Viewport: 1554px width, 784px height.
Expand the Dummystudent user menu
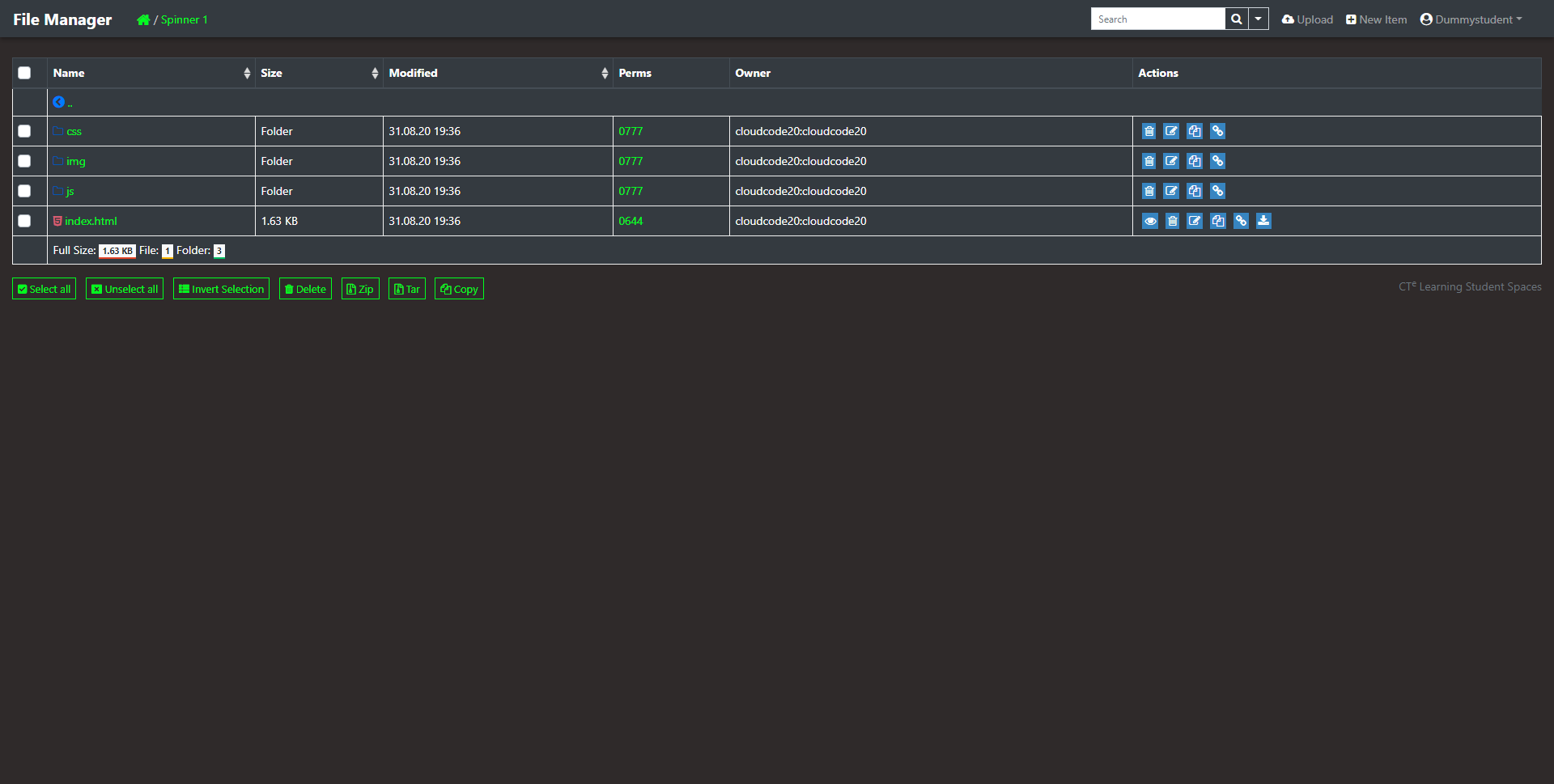1471,19
